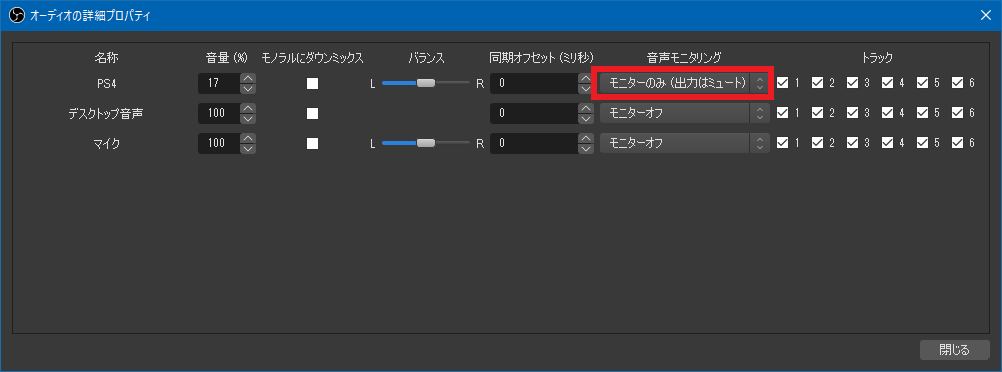Uncheck track 1 for PS4
1002x372 pixels.
tap(782, 82)
